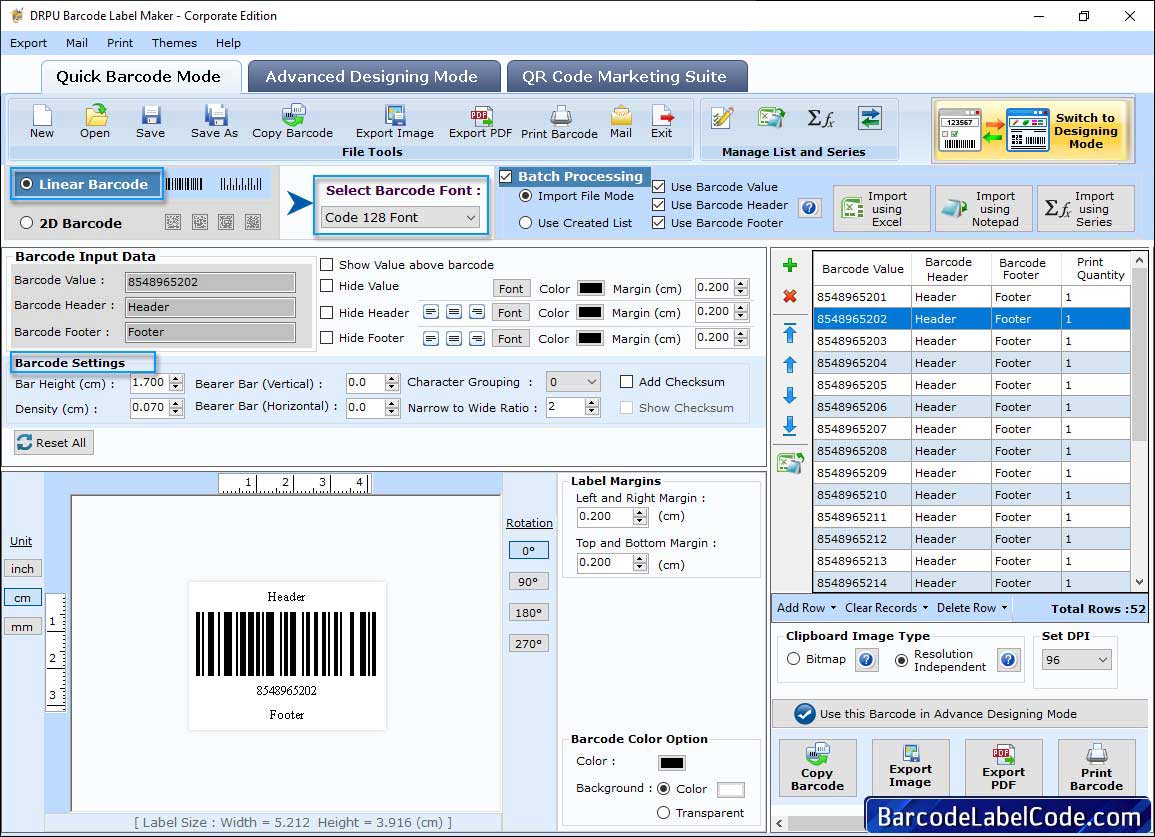Open a file with Open icon

(95, 122)
